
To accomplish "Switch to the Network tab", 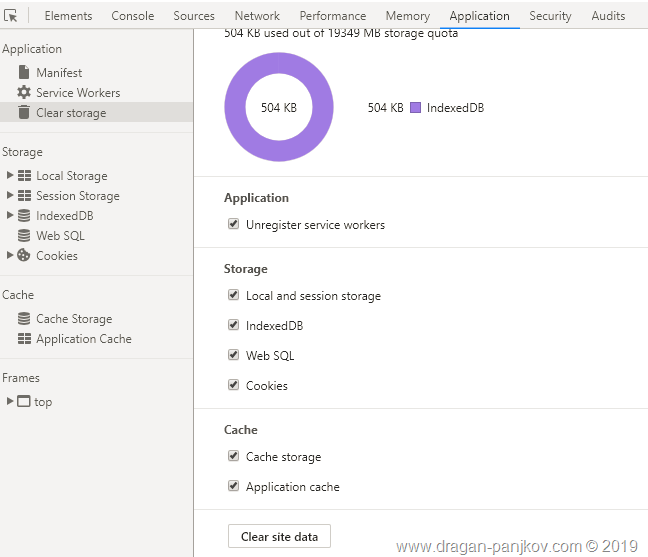I will coord(257,16).
